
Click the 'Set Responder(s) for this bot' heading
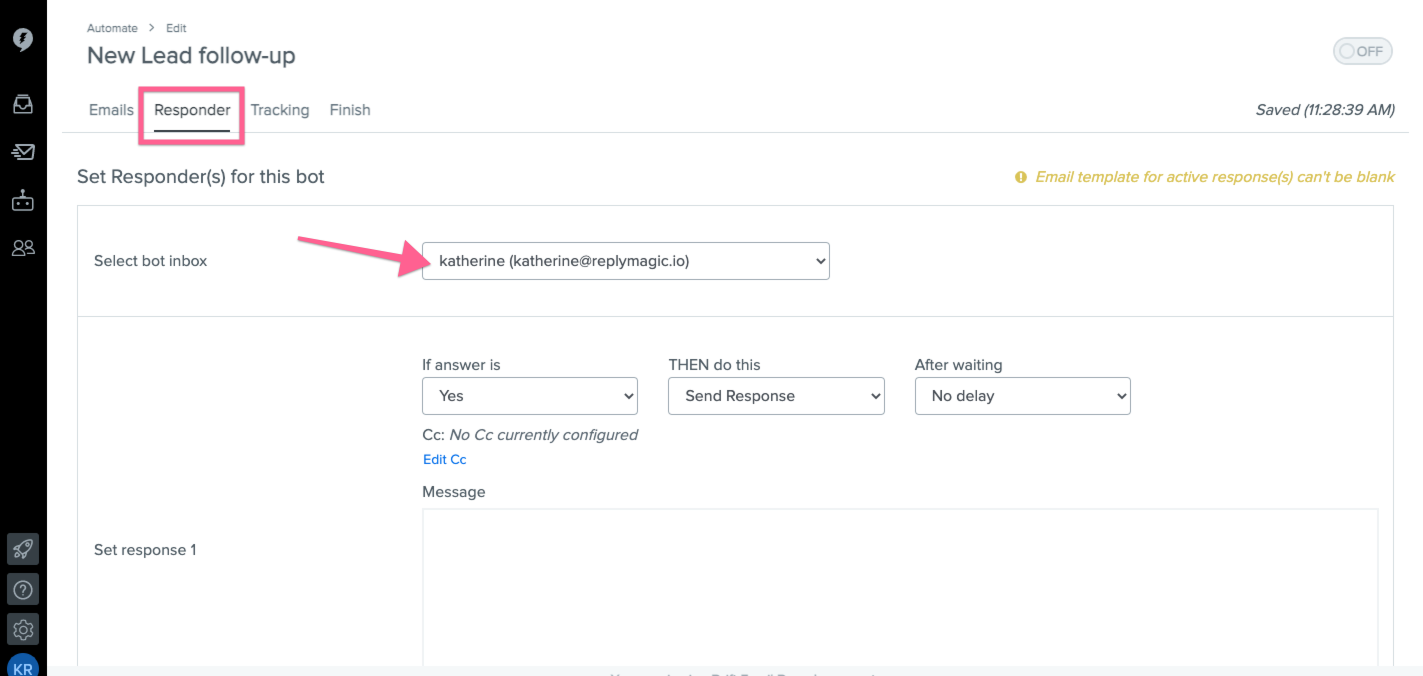[x=201, y=177]
